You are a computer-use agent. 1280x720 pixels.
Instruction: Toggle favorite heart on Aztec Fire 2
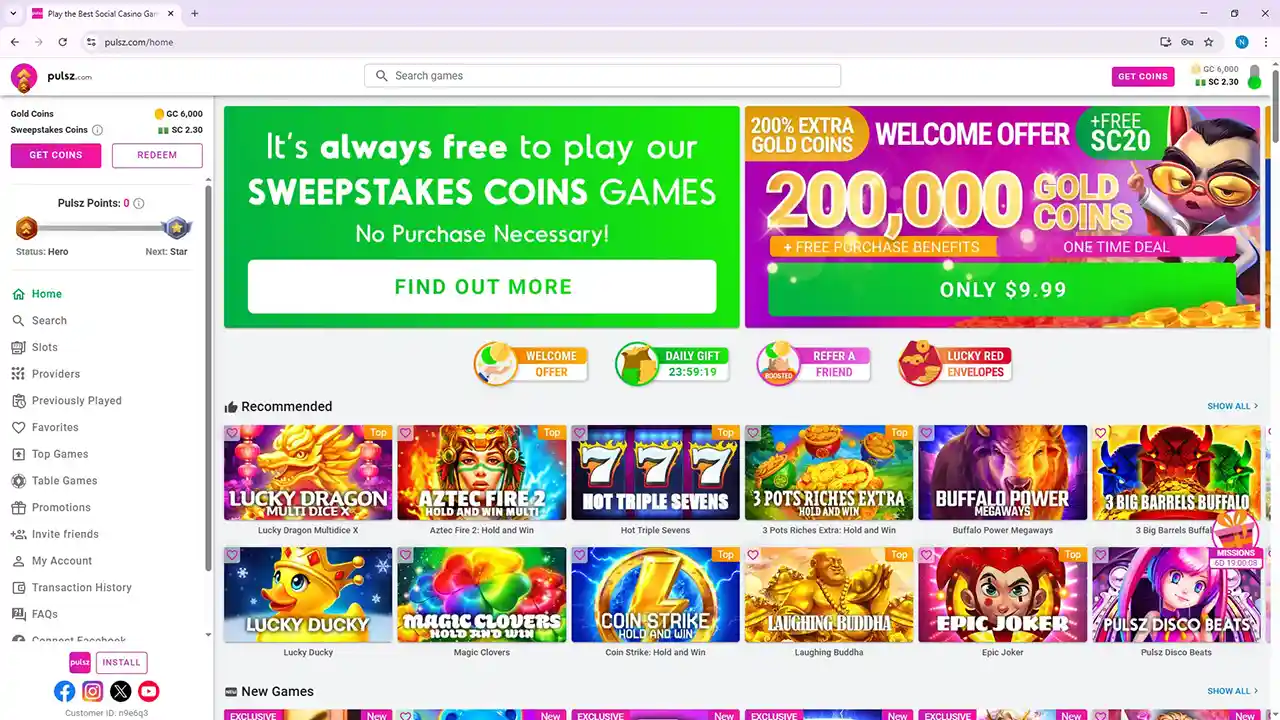coord(405,433)
